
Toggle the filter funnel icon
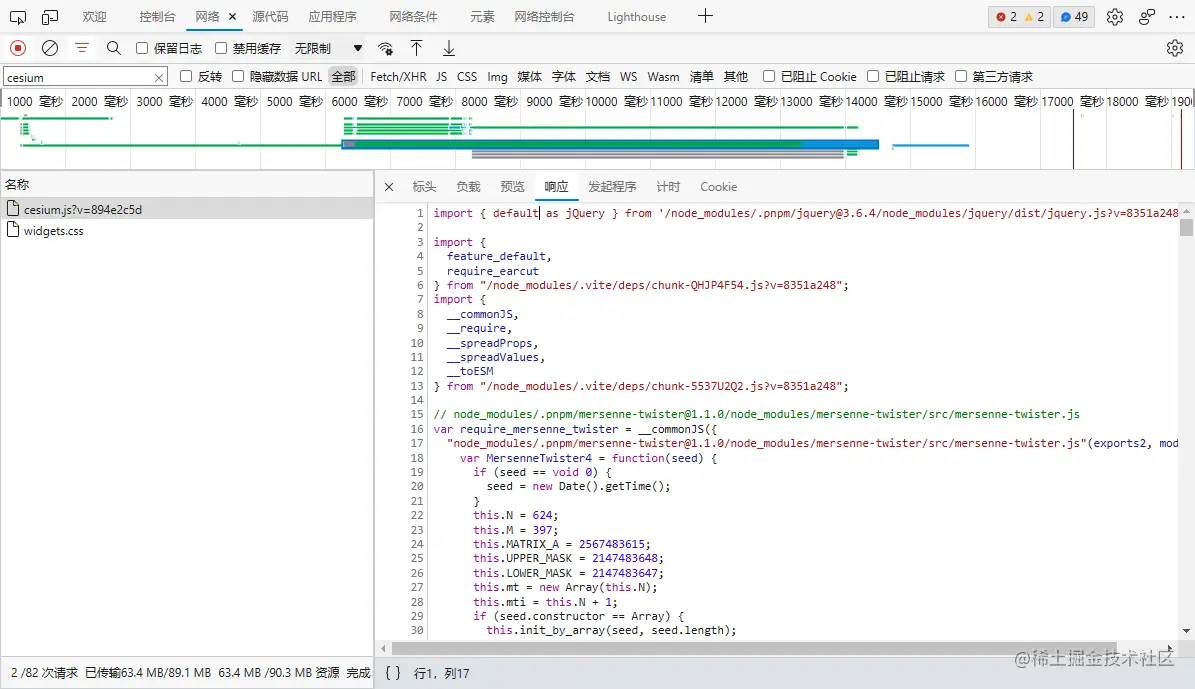(82, 48)
